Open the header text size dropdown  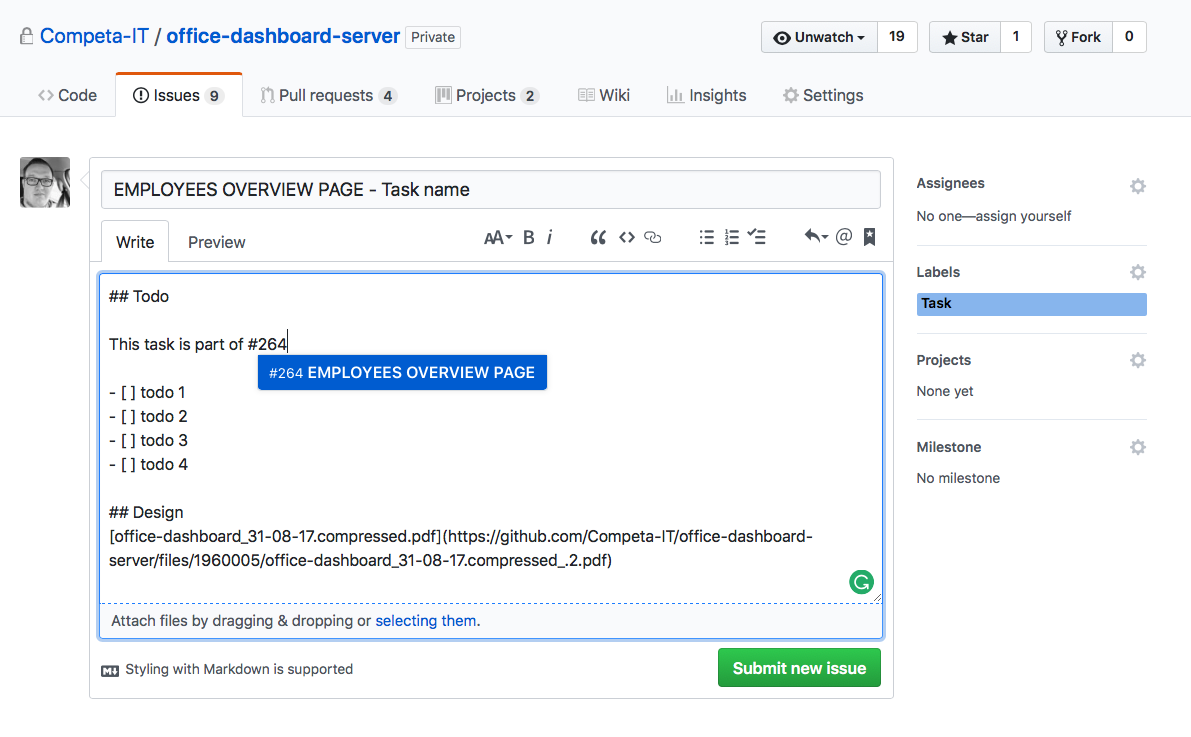(498, 237)
